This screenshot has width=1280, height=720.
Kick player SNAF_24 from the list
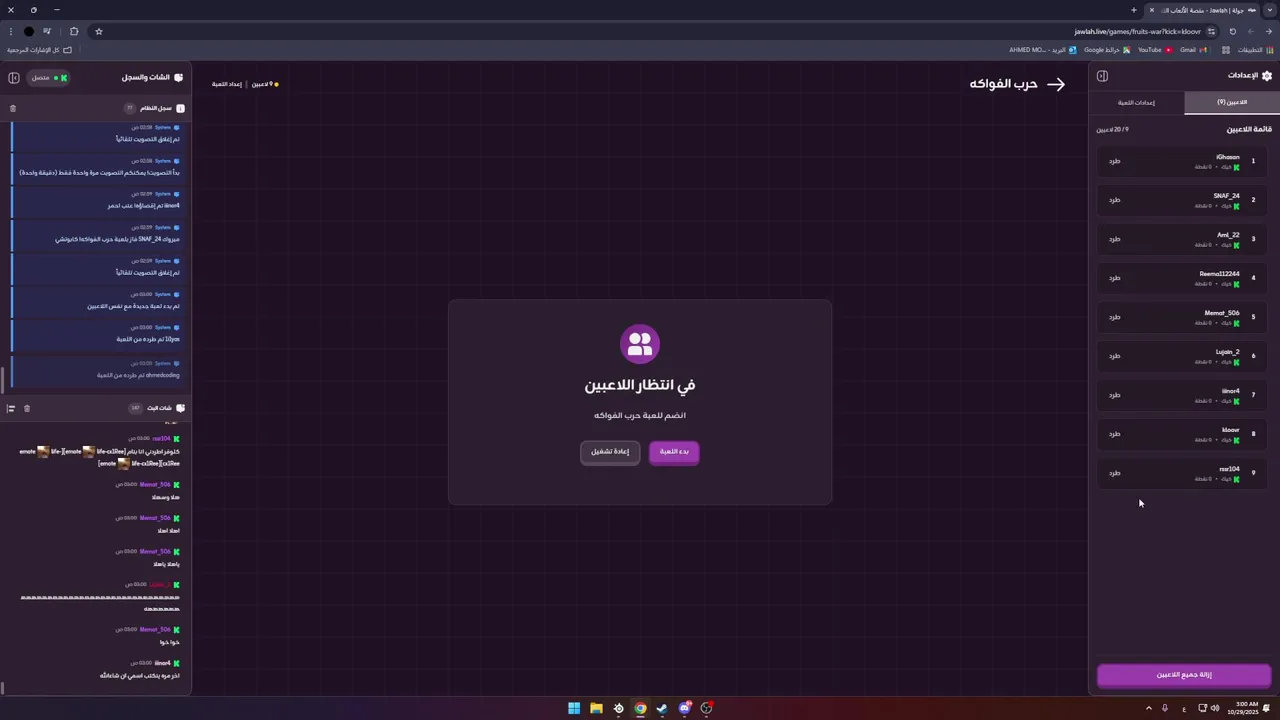tap(1114, 200)
